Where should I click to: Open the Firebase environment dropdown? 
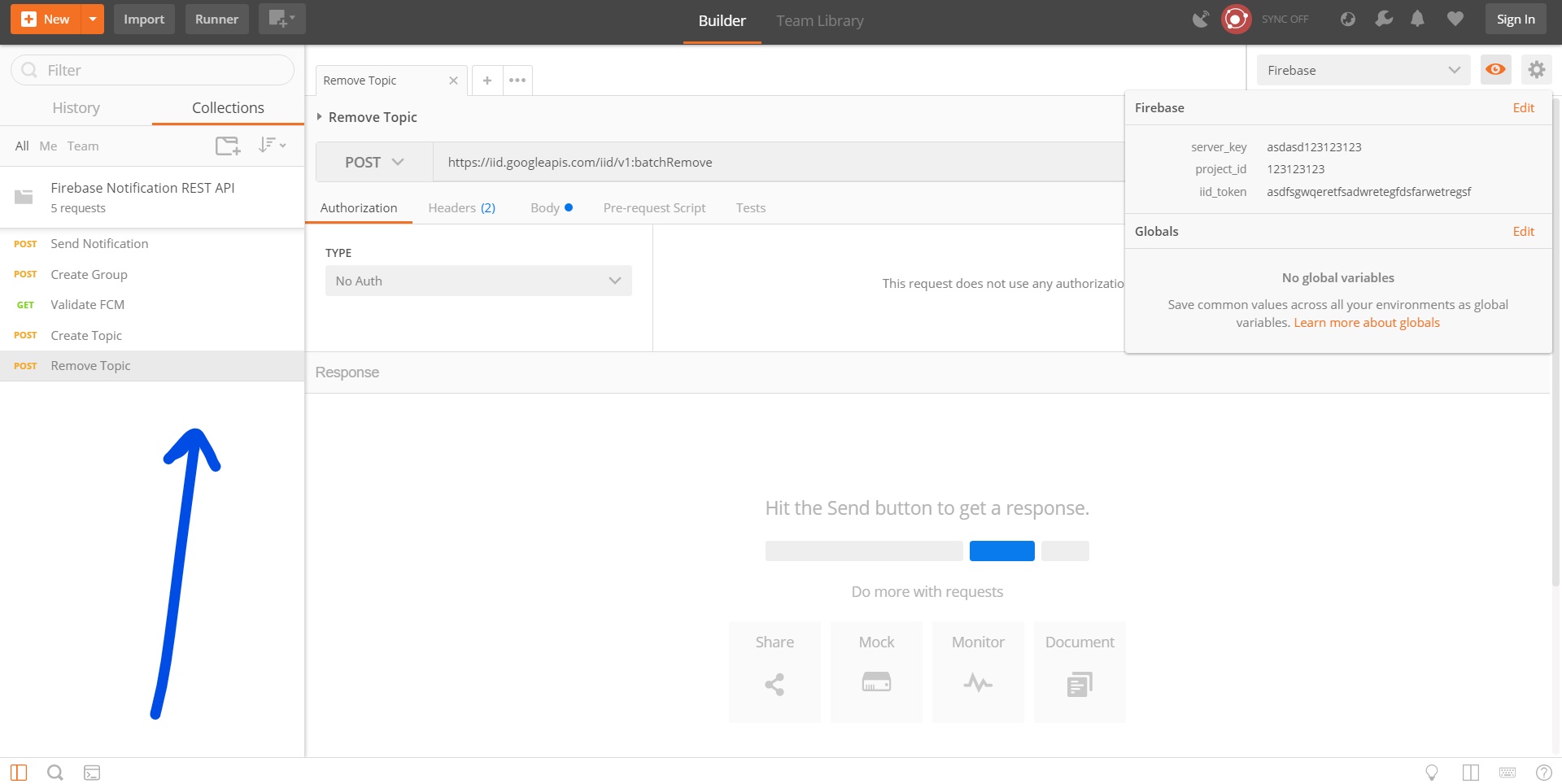pyautogui.click(x=1363, y=70)
